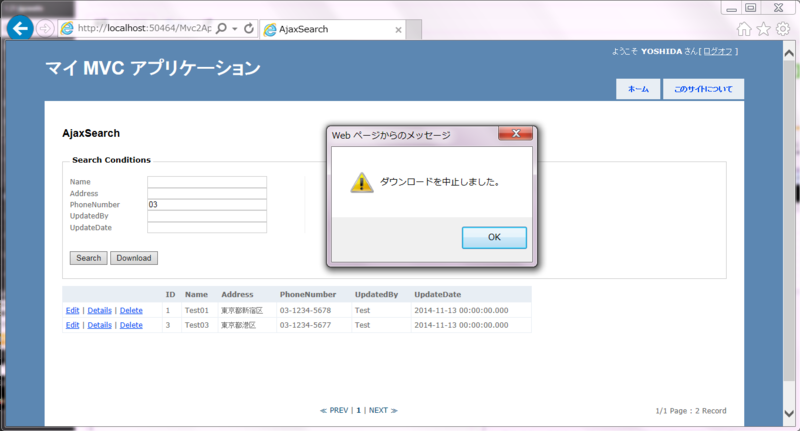Click Delete link for Test01 row

pos(131,311)
